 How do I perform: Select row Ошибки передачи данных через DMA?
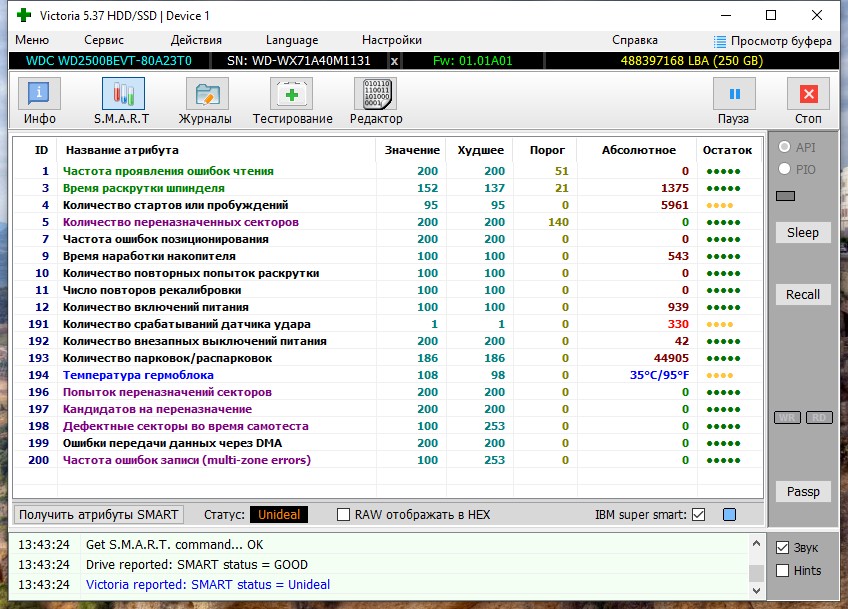[x=388, y=443]
